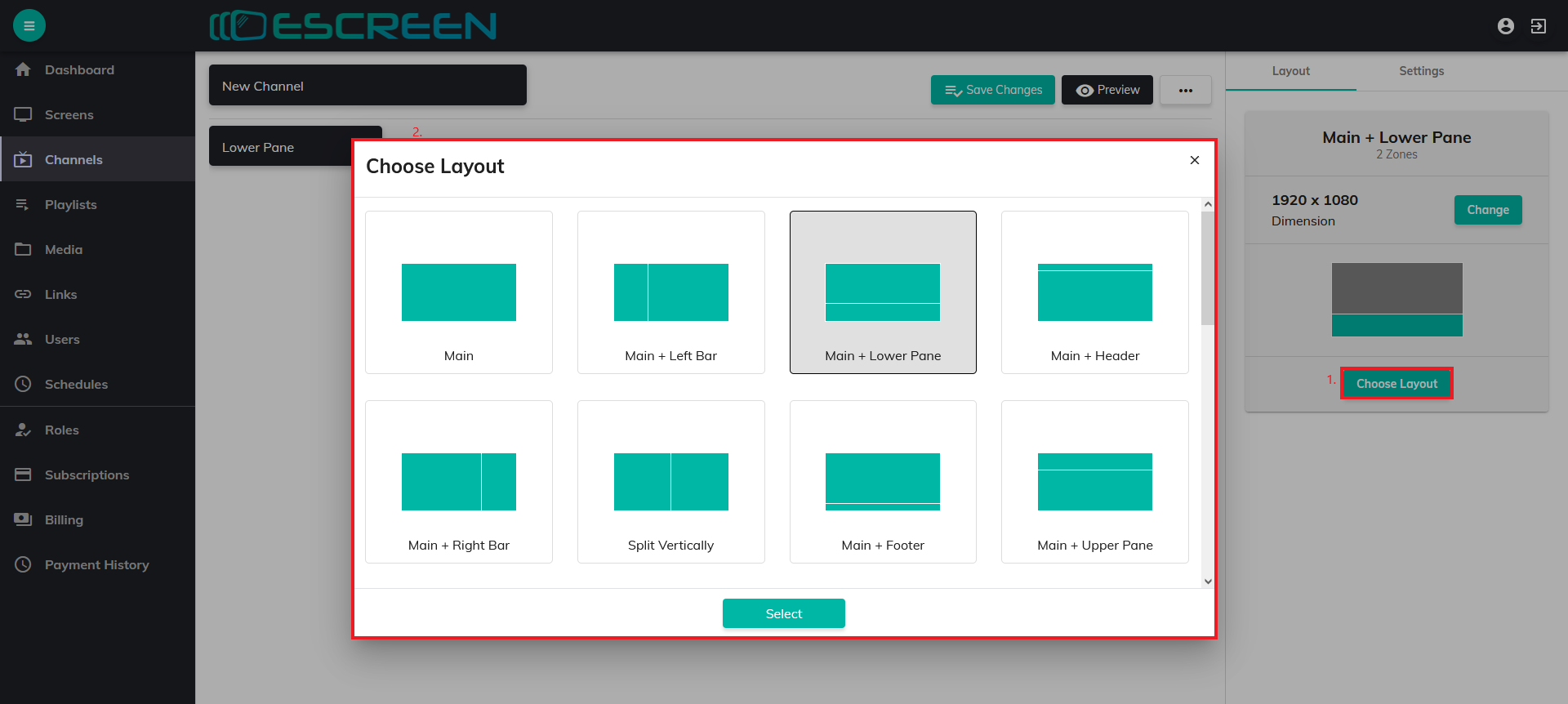
Task: Switch to the Layout tab
Action: click(1290, 71)
